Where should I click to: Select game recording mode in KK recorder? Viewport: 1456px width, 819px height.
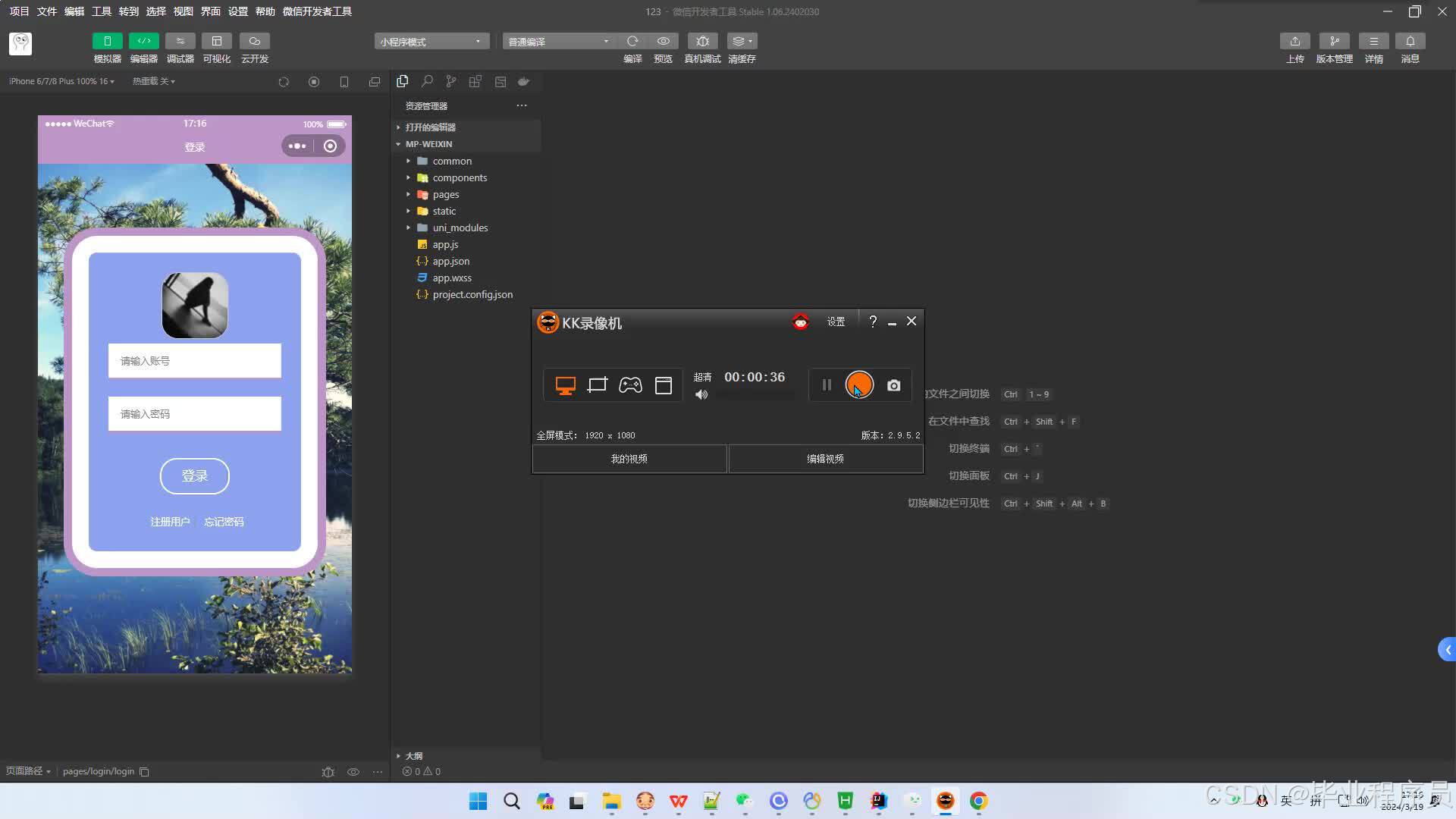[x=630, y=385]
